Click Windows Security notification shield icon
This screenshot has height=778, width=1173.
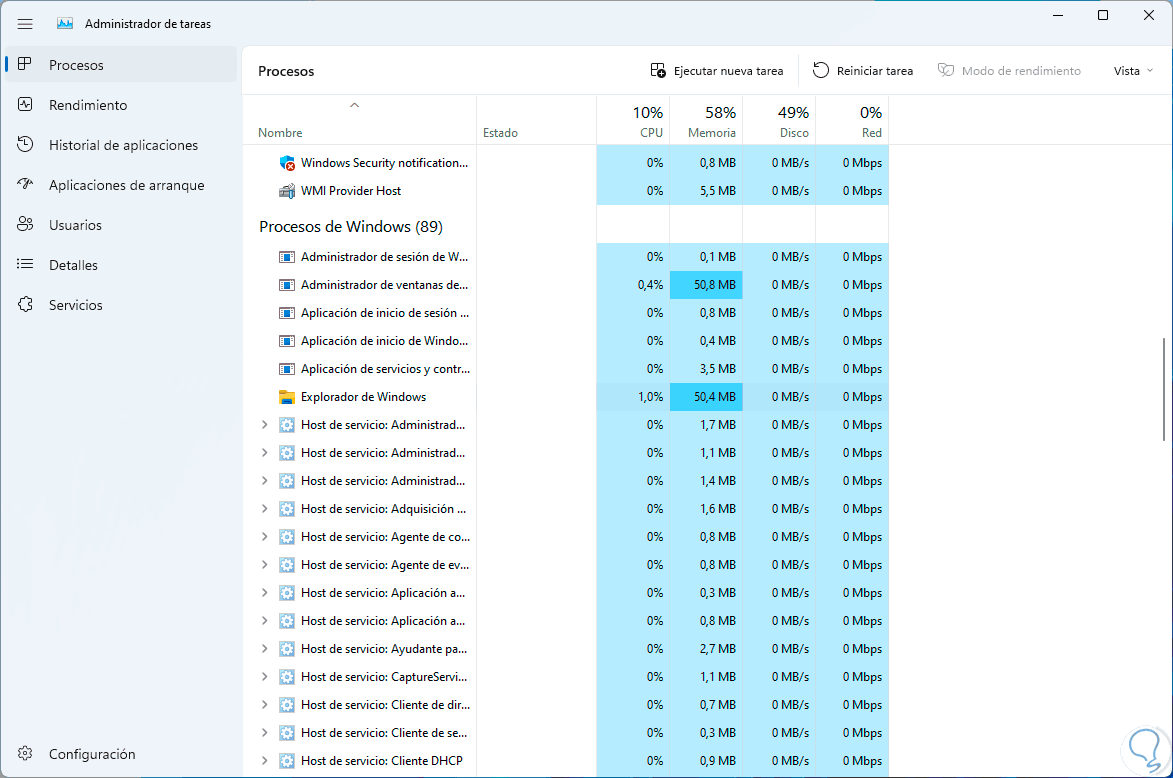[x=287, y=163]
